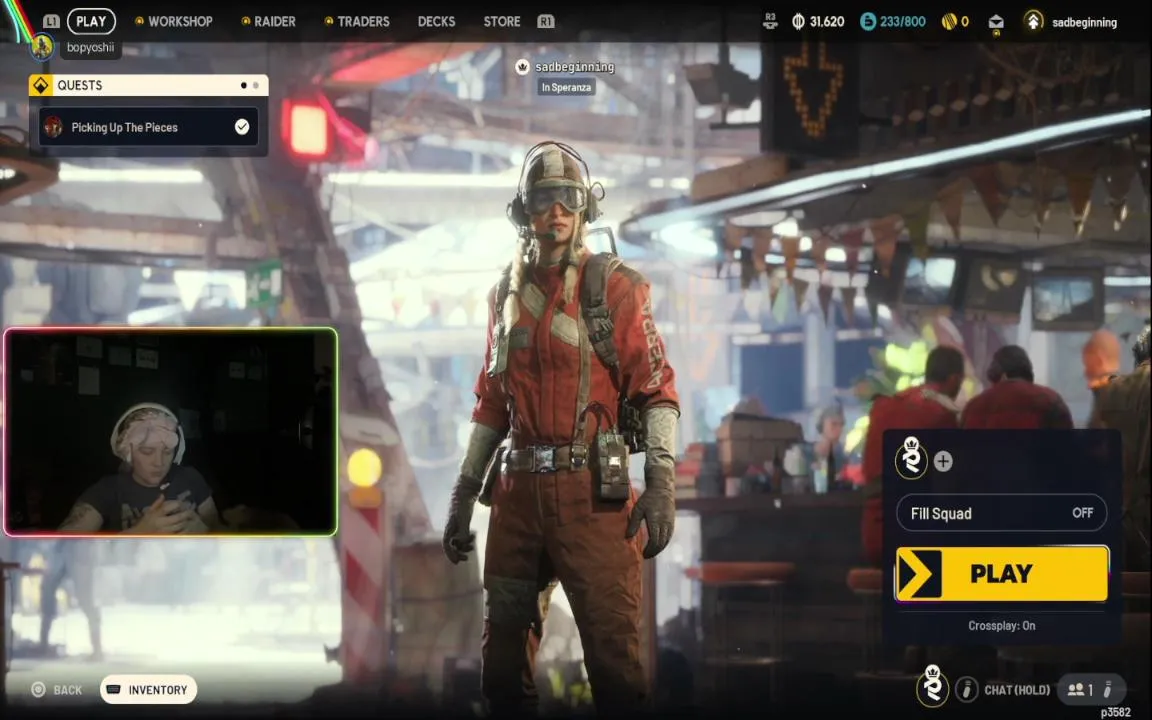The width and height of the screenshot is (1152, 720).
Task: Open the RAIDER tab
Action: tap(269, 21)
